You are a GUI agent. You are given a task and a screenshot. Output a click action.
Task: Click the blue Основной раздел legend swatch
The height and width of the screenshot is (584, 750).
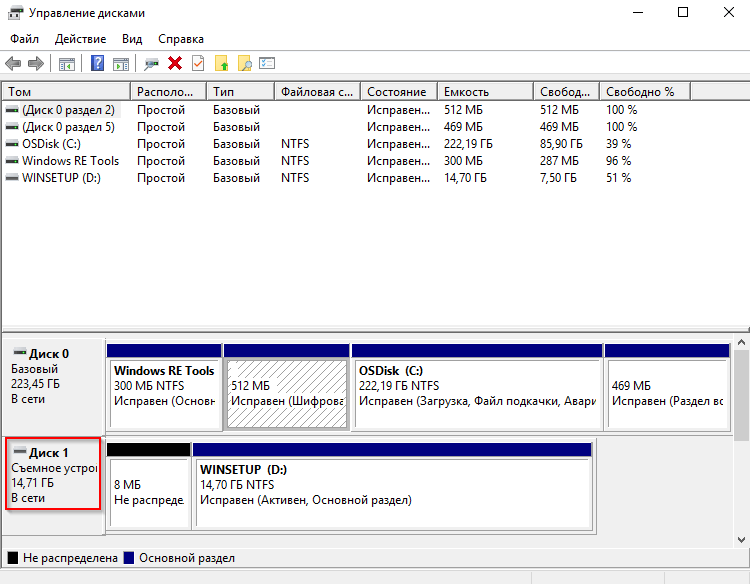(129, 558)
